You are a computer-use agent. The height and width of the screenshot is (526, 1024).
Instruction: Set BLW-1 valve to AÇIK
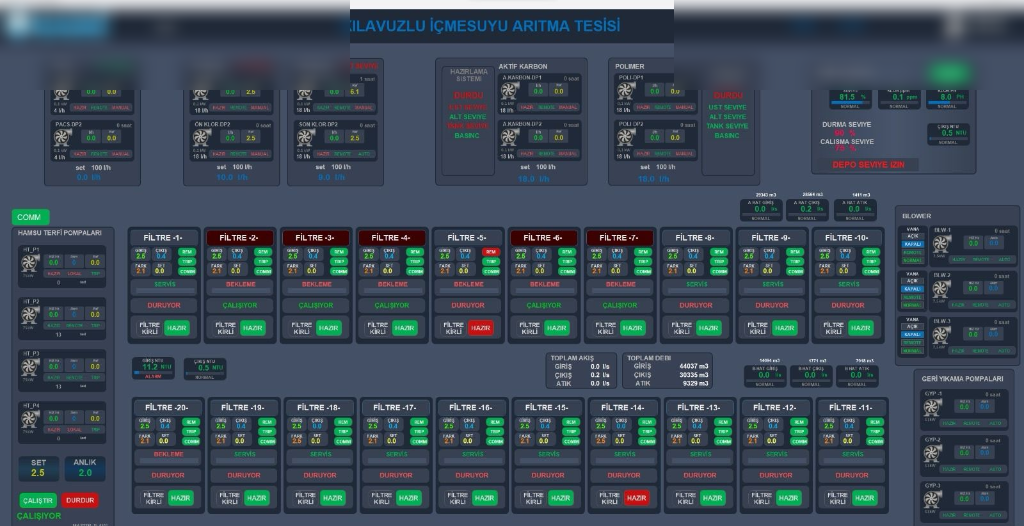pyautogui.click(x=912, y=237)
